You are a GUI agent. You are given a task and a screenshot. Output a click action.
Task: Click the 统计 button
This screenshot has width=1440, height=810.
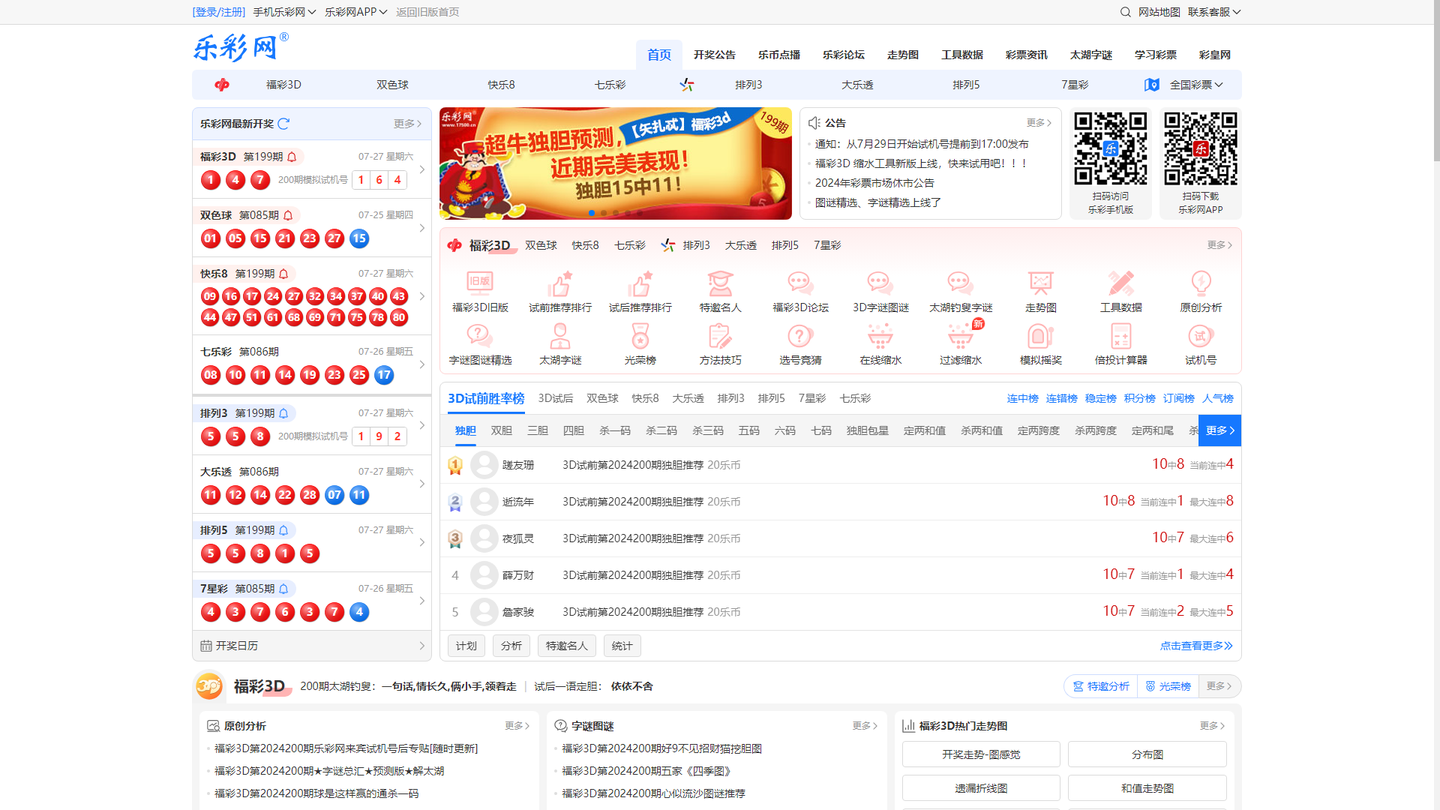pos(622,646)
